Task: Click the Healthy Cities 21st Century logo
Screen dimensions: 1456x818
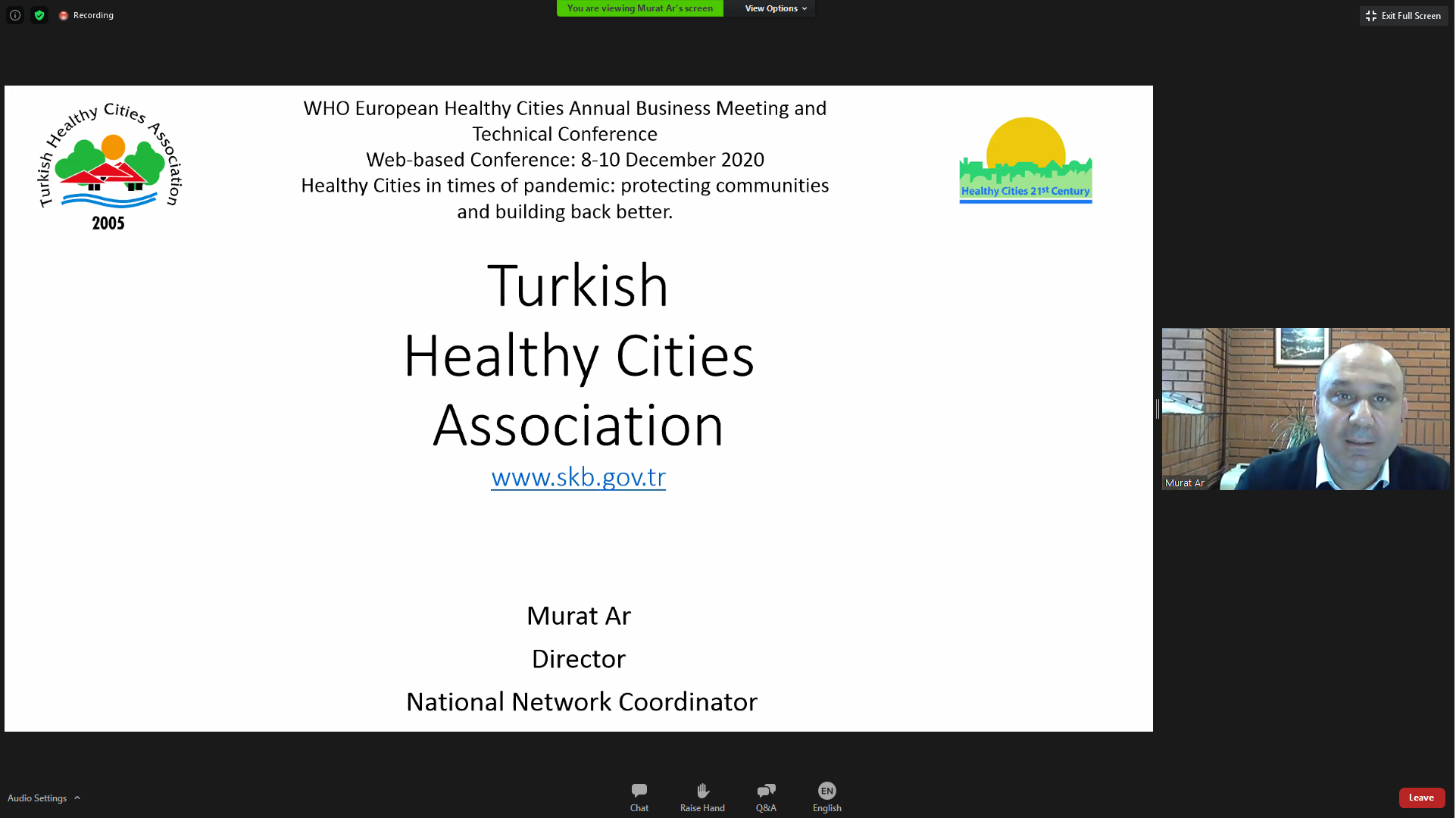Action: coord(1026,161)
